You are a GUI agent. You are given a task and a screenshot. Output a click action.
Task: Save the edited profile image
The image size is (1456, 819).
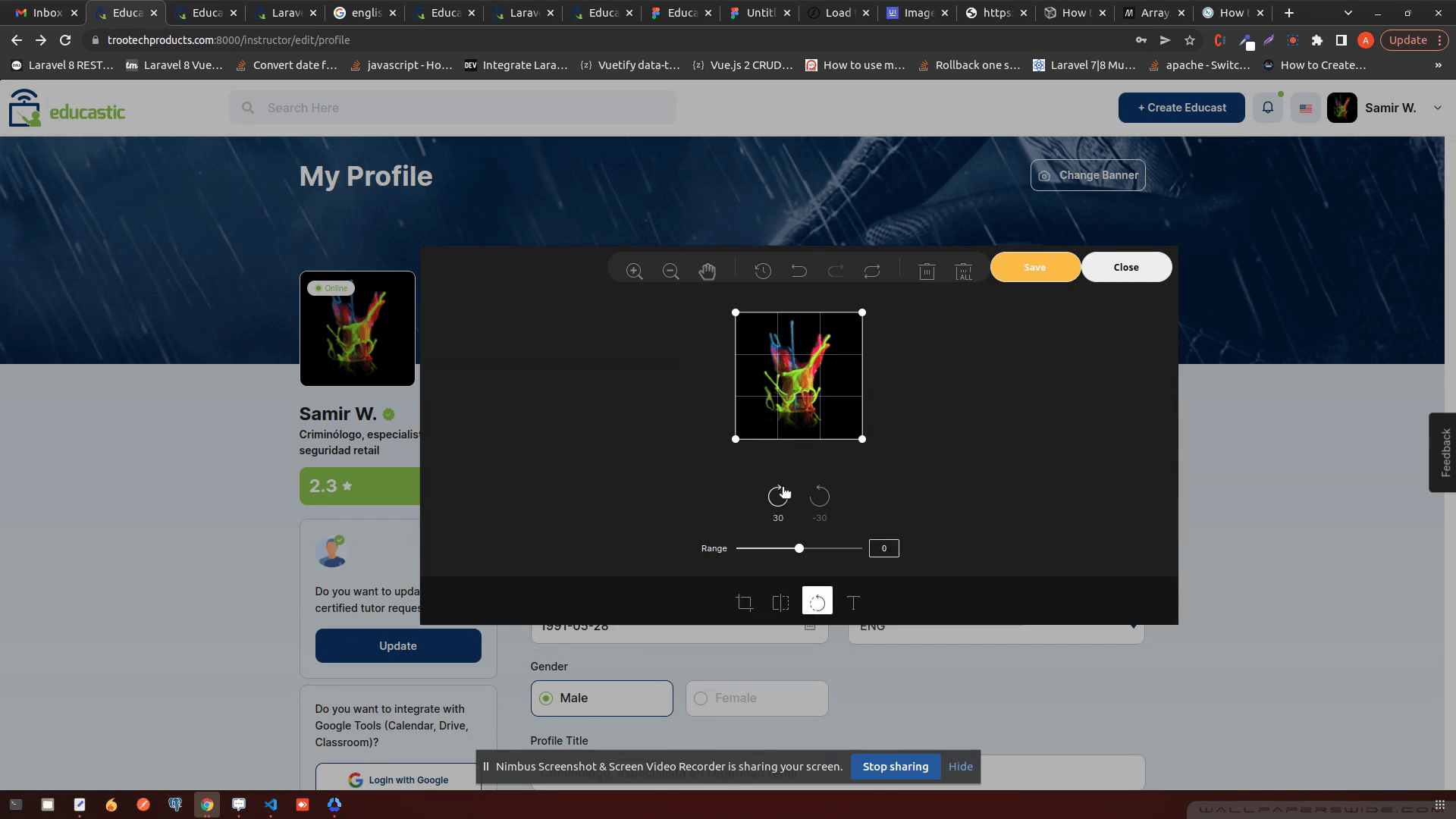point(1035,267)
